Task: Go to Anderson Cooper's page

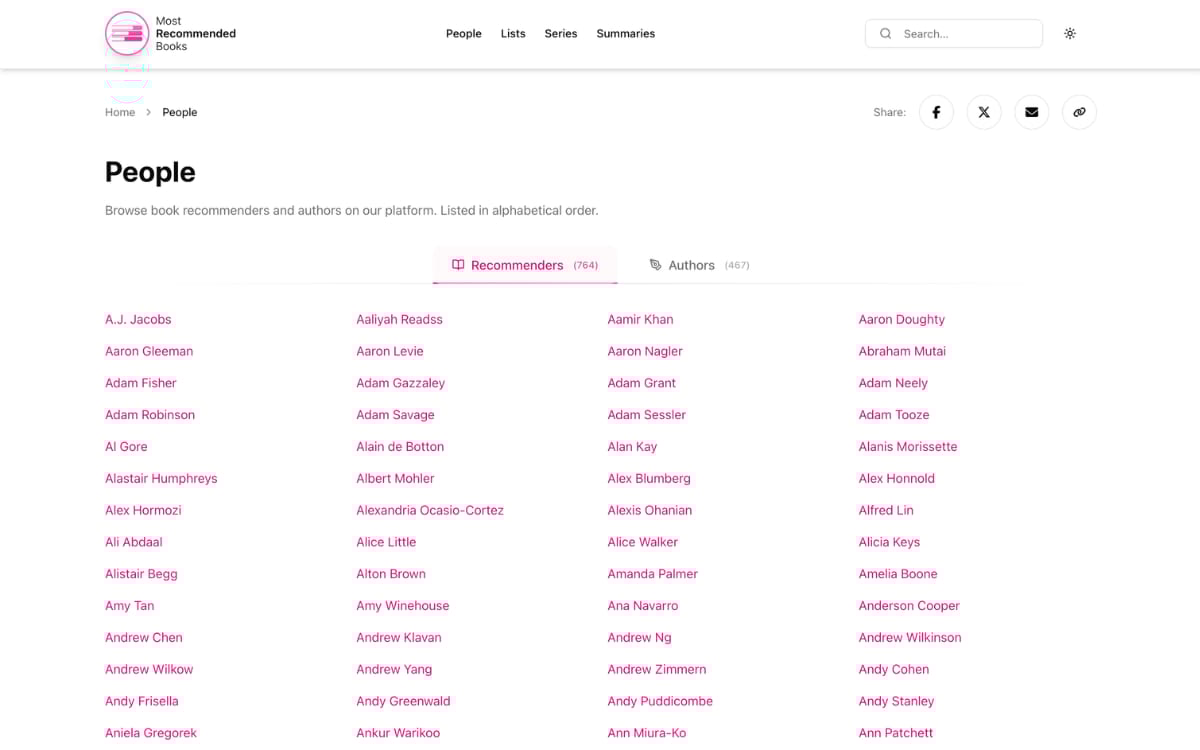Action: (909, 606)
